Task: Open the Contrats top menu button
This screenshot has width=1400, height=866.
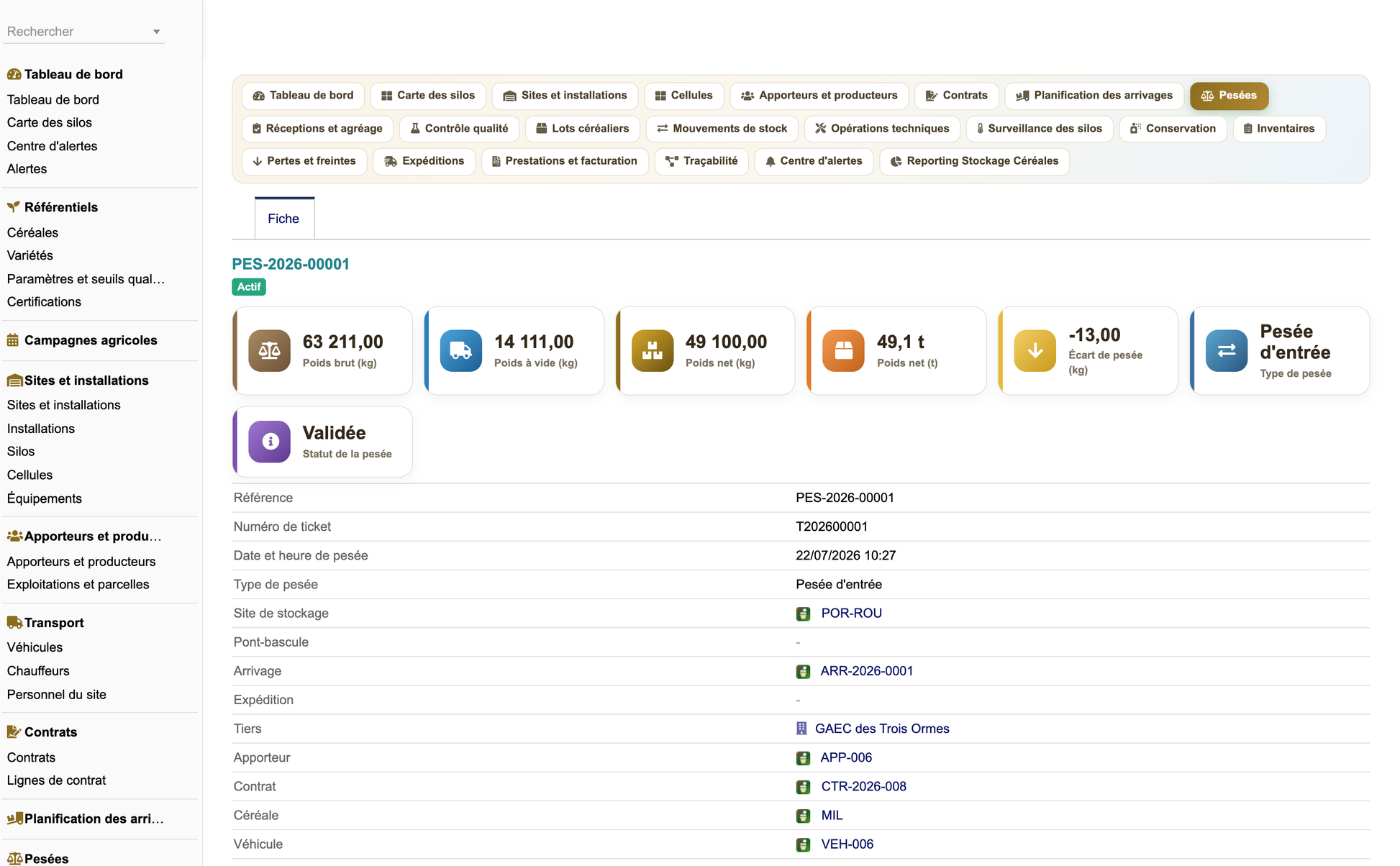Action: coord(957,96)
